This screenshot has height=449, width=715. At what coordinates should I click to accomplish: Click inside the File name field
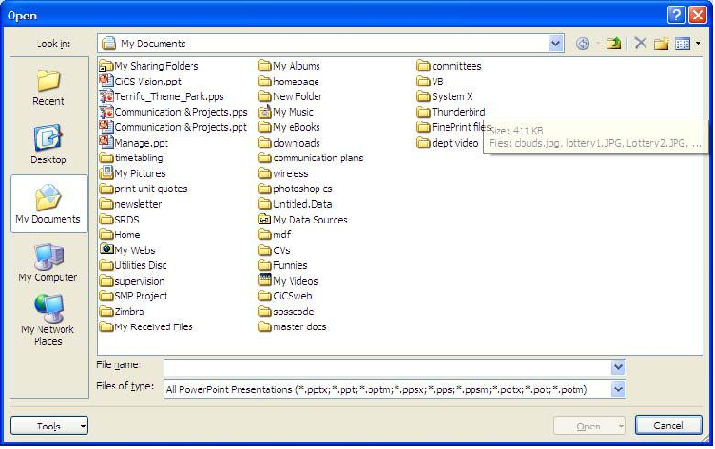387,367
